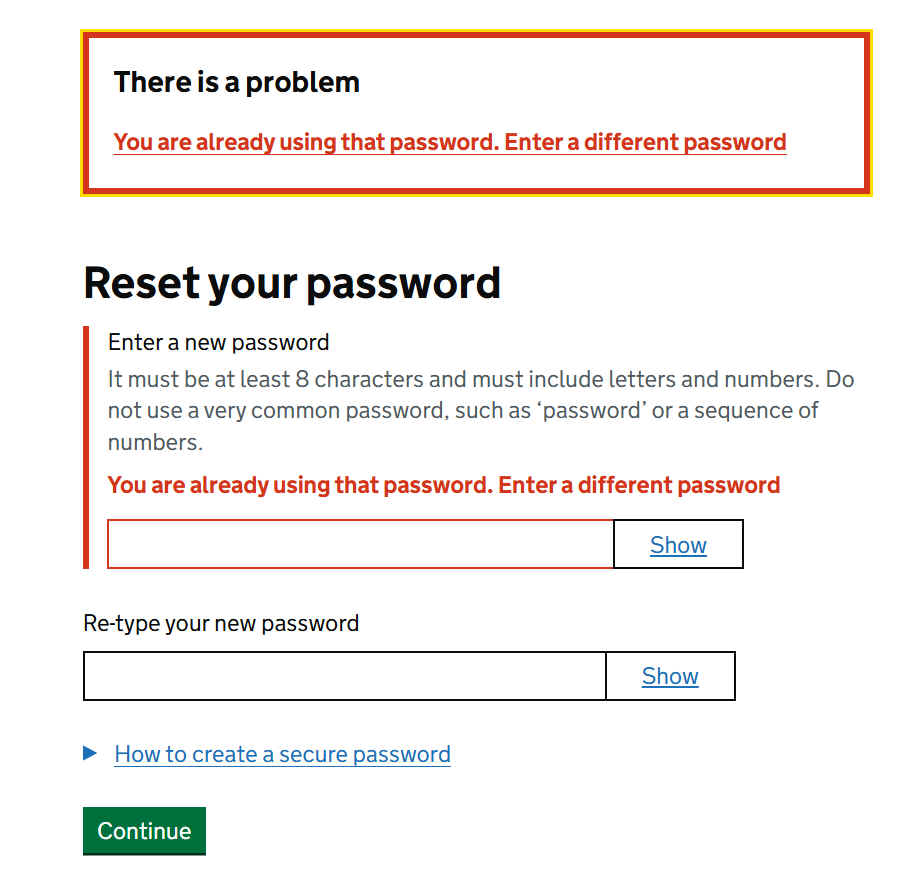Focus the Re-type your new password field

click(x=344, y=676)
